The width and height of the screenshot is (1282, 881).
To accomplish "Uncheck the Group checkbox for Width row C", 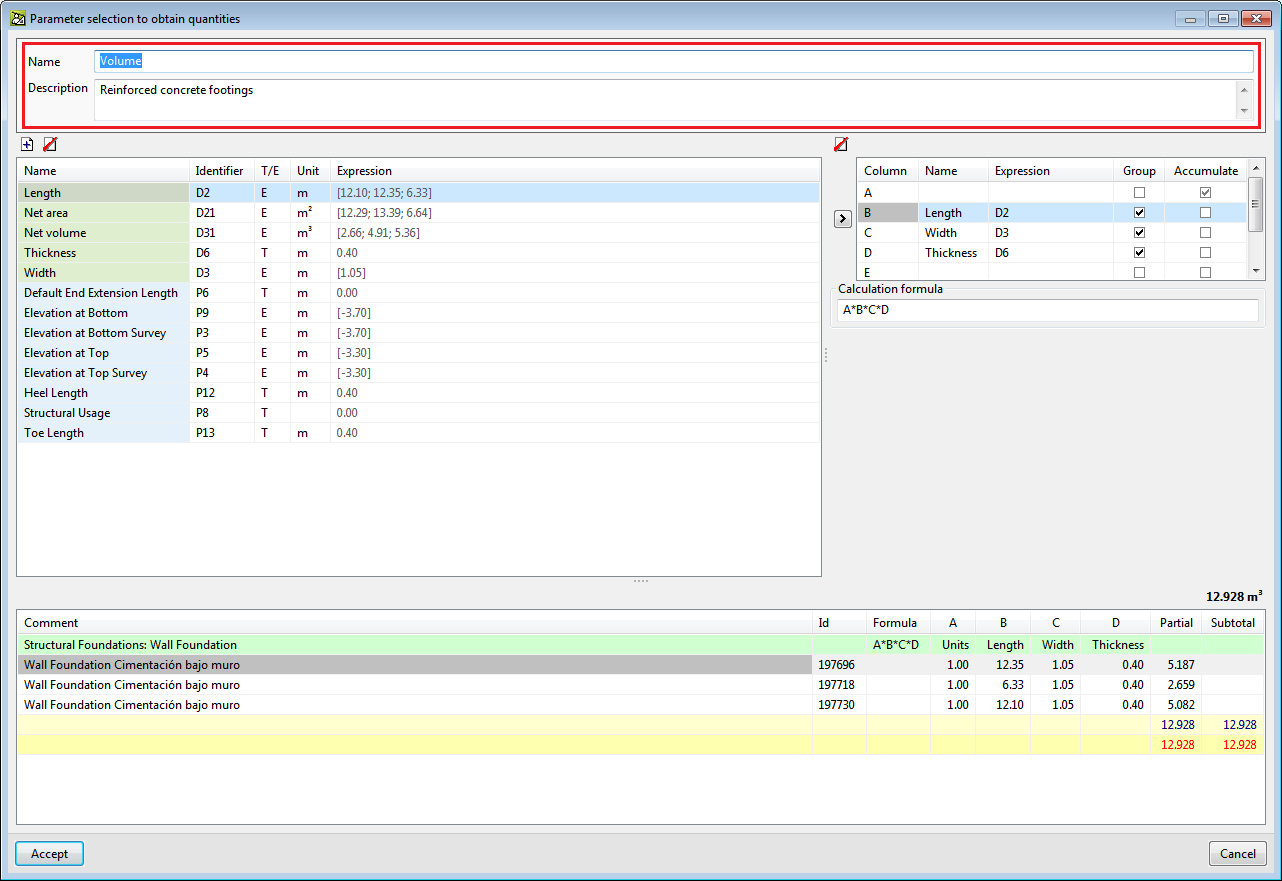I will (x=1139, y=233).
